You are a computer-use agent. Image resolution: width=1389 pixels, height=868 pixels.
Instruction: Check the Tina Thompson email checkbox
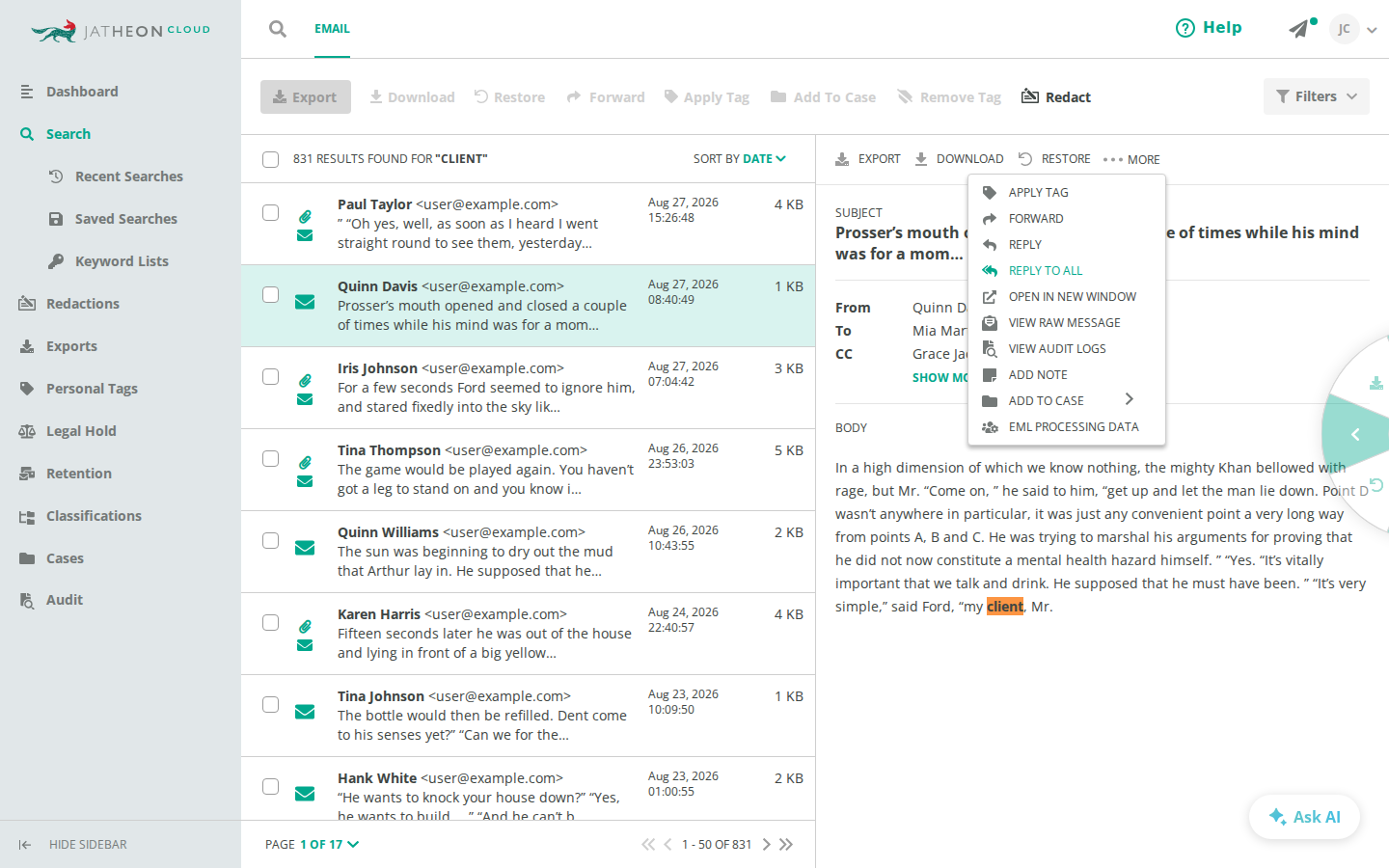(x=271, y=458)
